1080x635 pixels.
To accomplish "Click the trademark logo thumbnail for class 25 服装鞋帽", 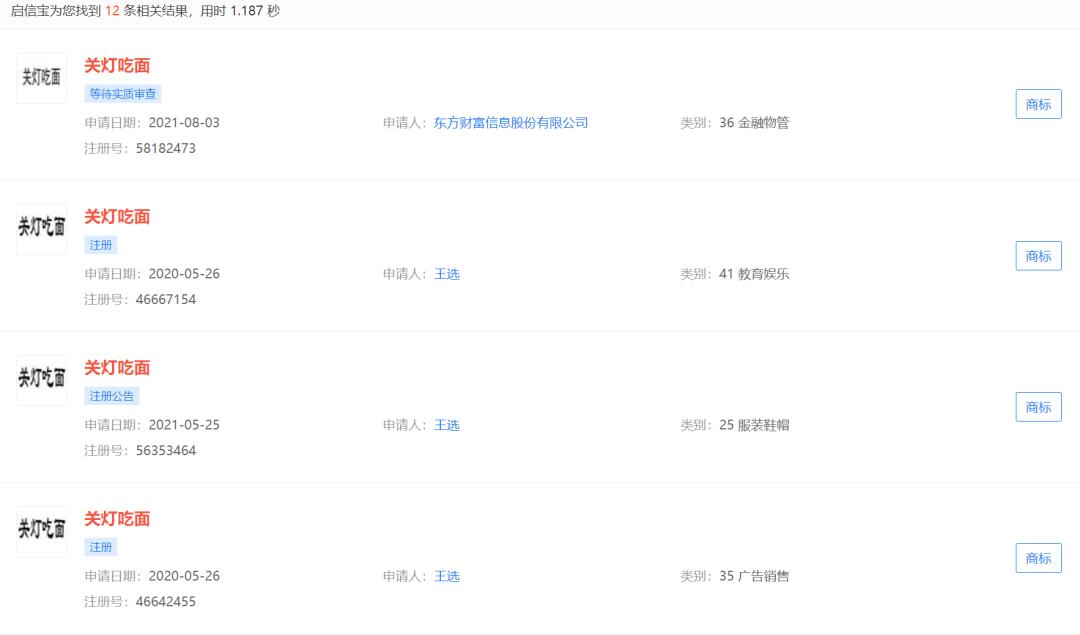I will [x=41, y=380].
